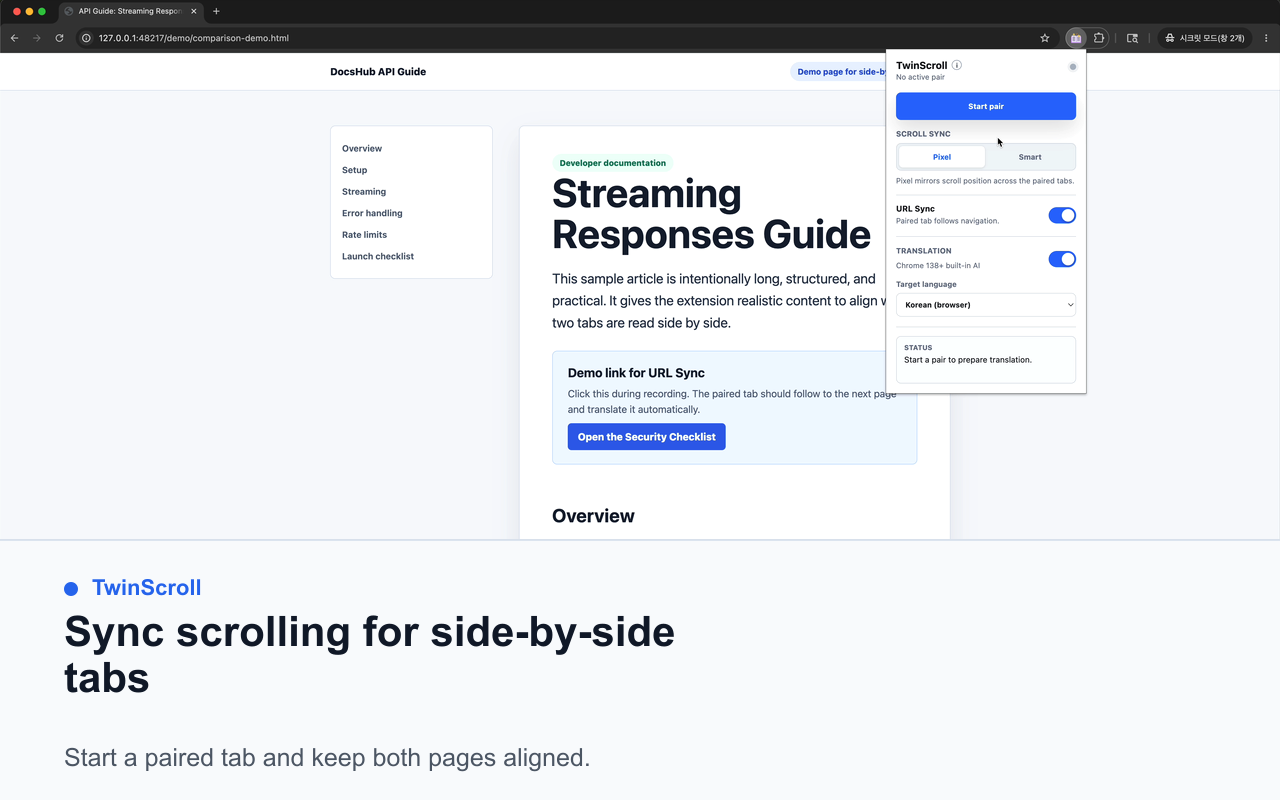Go to Streaming in the sidebar
Image resolution: width=1280 pixels, height=800 pixels.
(x=364, y=191)
